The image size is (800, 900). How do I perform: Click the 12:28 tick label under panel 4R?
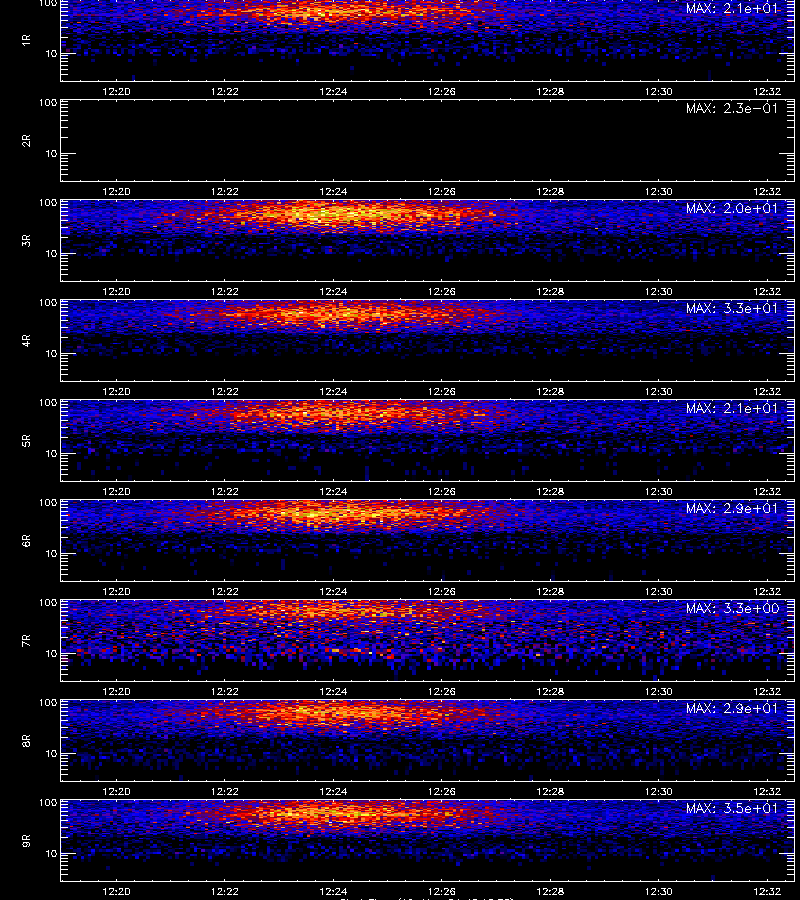pos(550,391)
